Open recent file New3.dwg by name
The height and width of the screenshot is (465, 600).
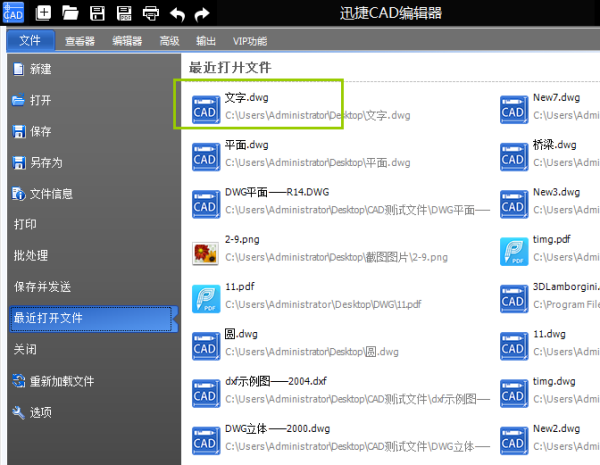pos(557,192)
